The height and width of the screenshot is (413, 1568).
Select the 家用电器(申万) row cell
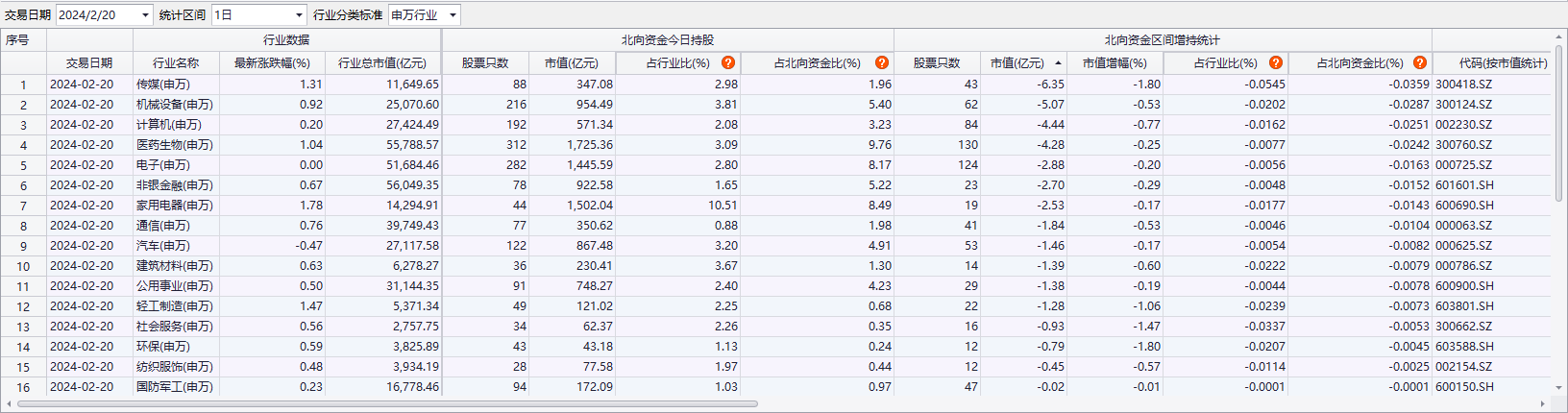(175, 206)
